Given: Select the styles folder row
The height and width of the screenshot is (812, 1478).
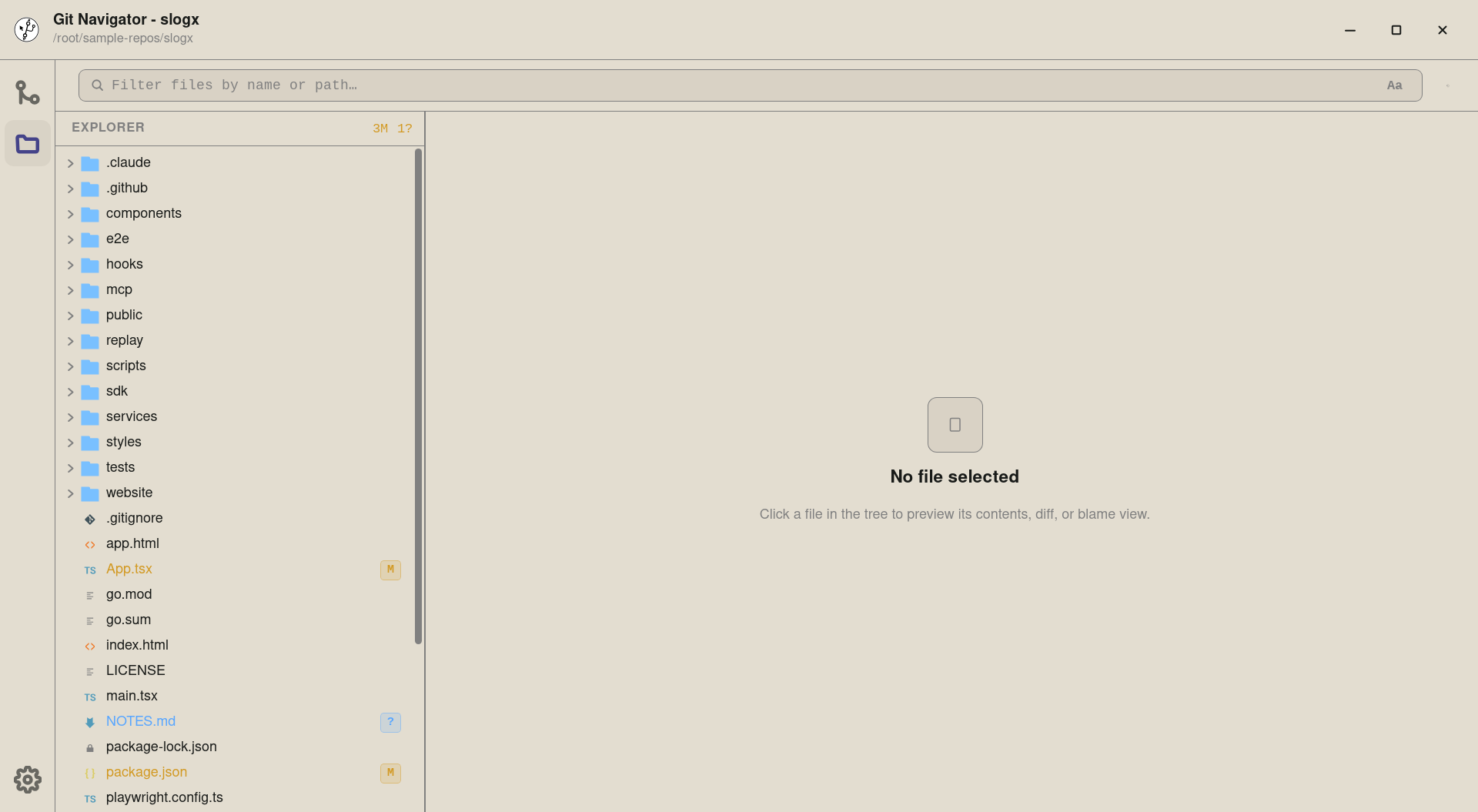Looking at the screenshot, I should click(236, 442).
